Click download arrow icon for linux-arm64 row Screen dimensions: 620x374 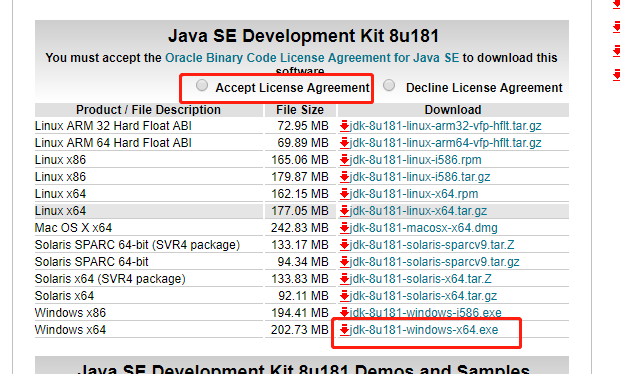(x=344, y=143)
